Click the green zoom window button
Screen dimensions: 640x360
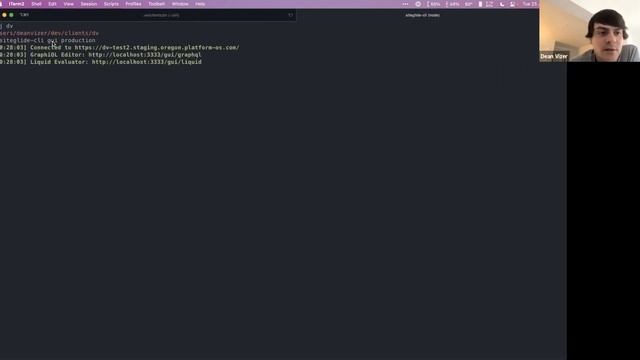[11, 15]
